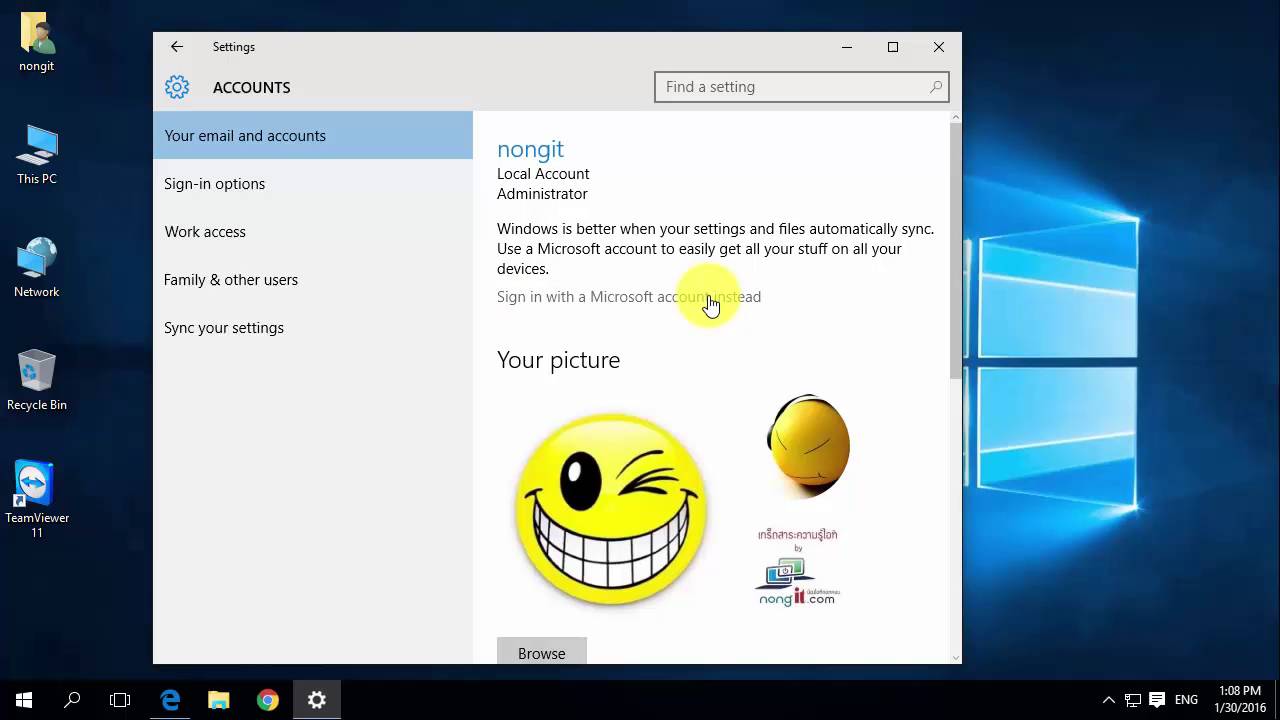Open the Action Center notifications icon
Screen dimensions: 1280x720
pos(1157,700)
